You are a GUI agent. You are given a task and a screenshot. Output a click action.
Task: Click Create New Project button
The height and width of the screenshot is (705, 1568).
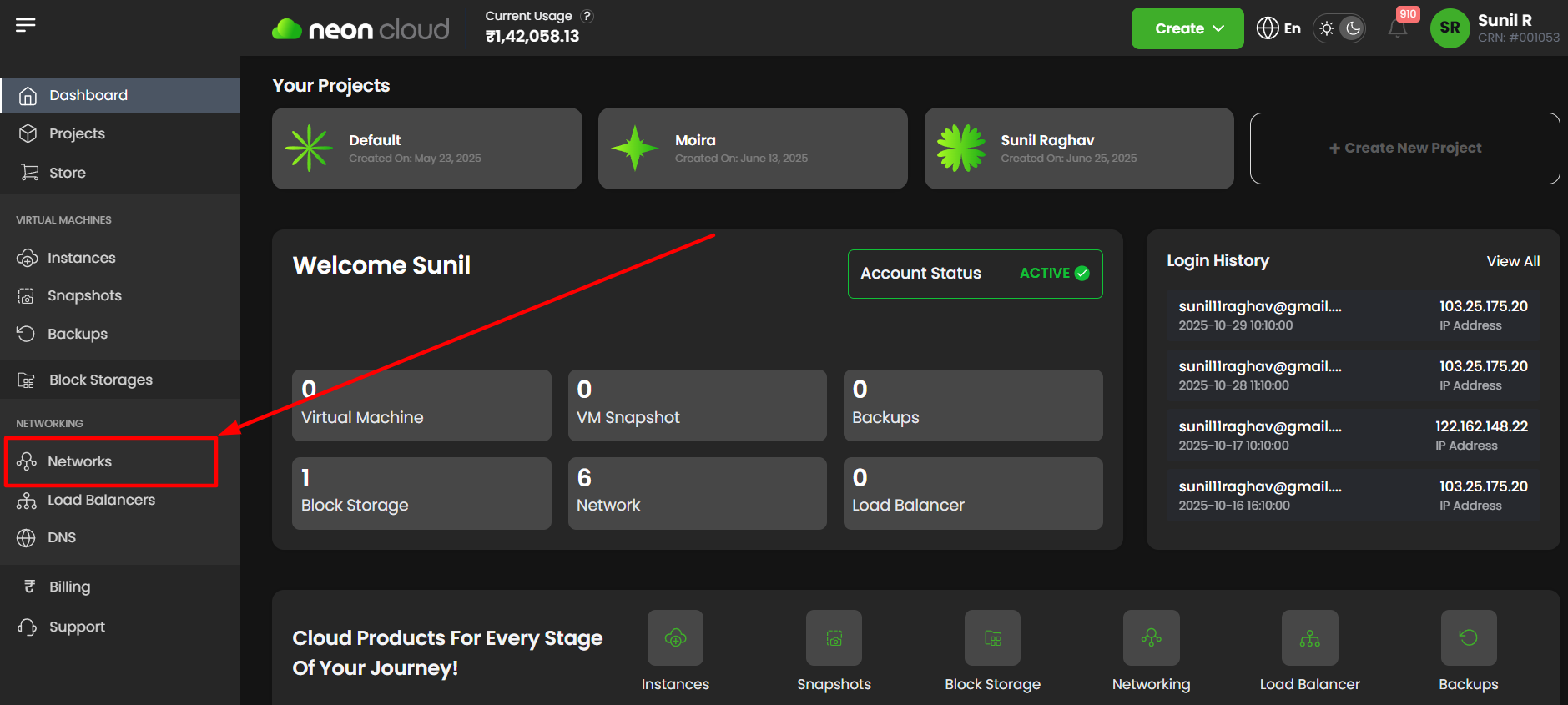click(x=1404, y=148)
